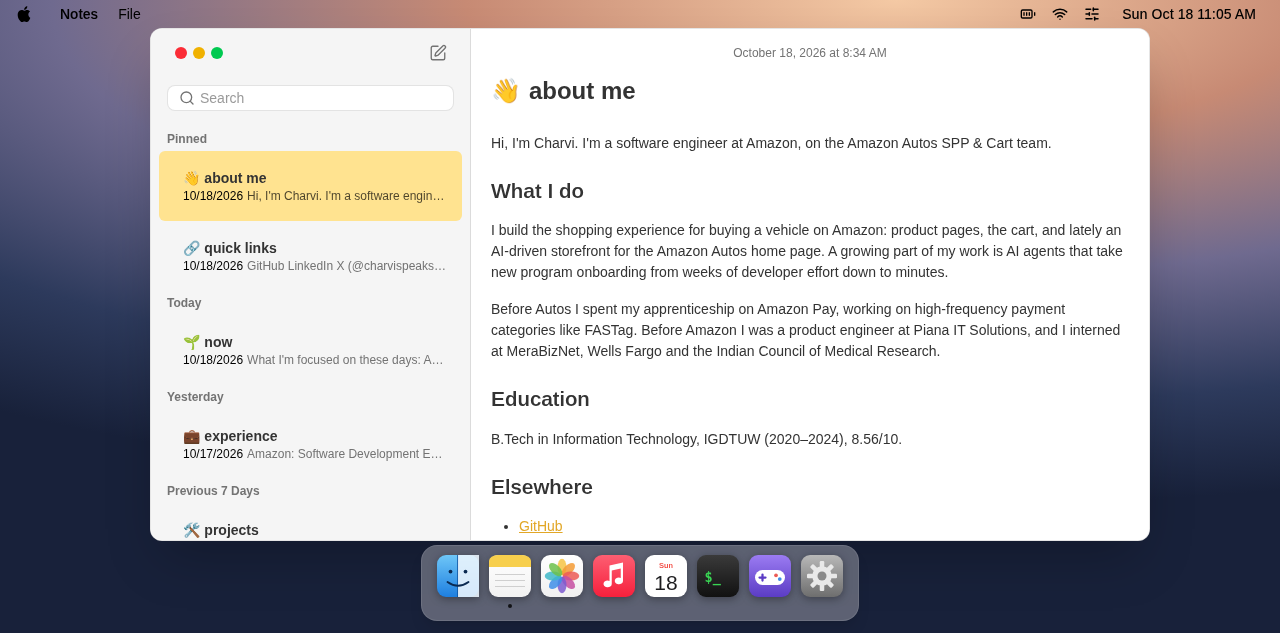Open Calendar from the Dock
This screenshot has width=1280, height=633.
pyautogui.click(x=666, y=576)
